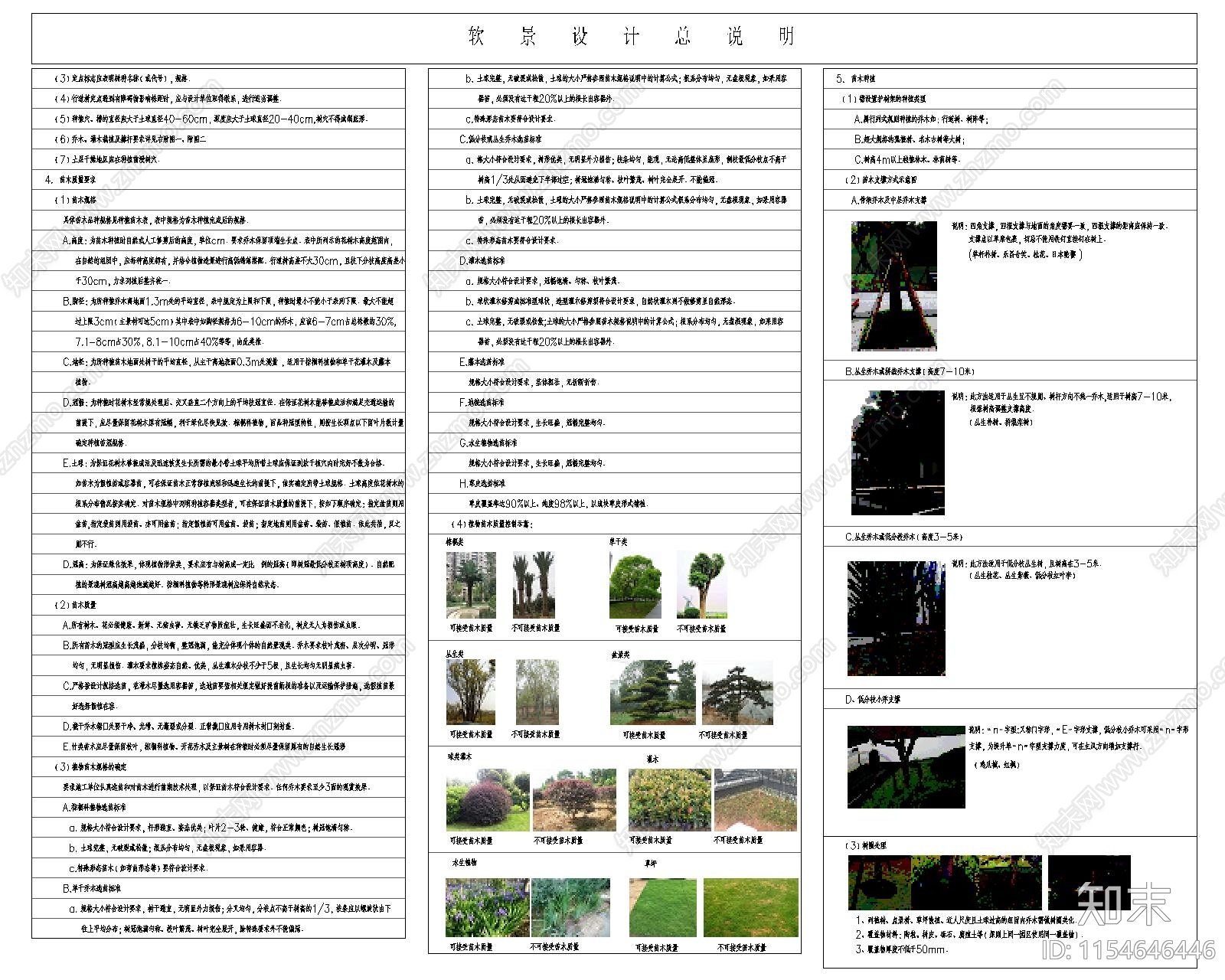The width and height of the screenshot is (1225, 980).
Task: Click the "B.丛生乔木...(高度7-10米)" heading
Action: [x=910, y=371]
